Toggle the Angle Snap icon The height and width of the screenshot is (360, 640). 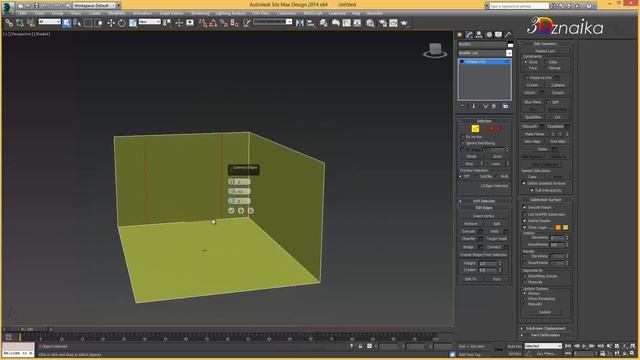click(x=213, y=23)
